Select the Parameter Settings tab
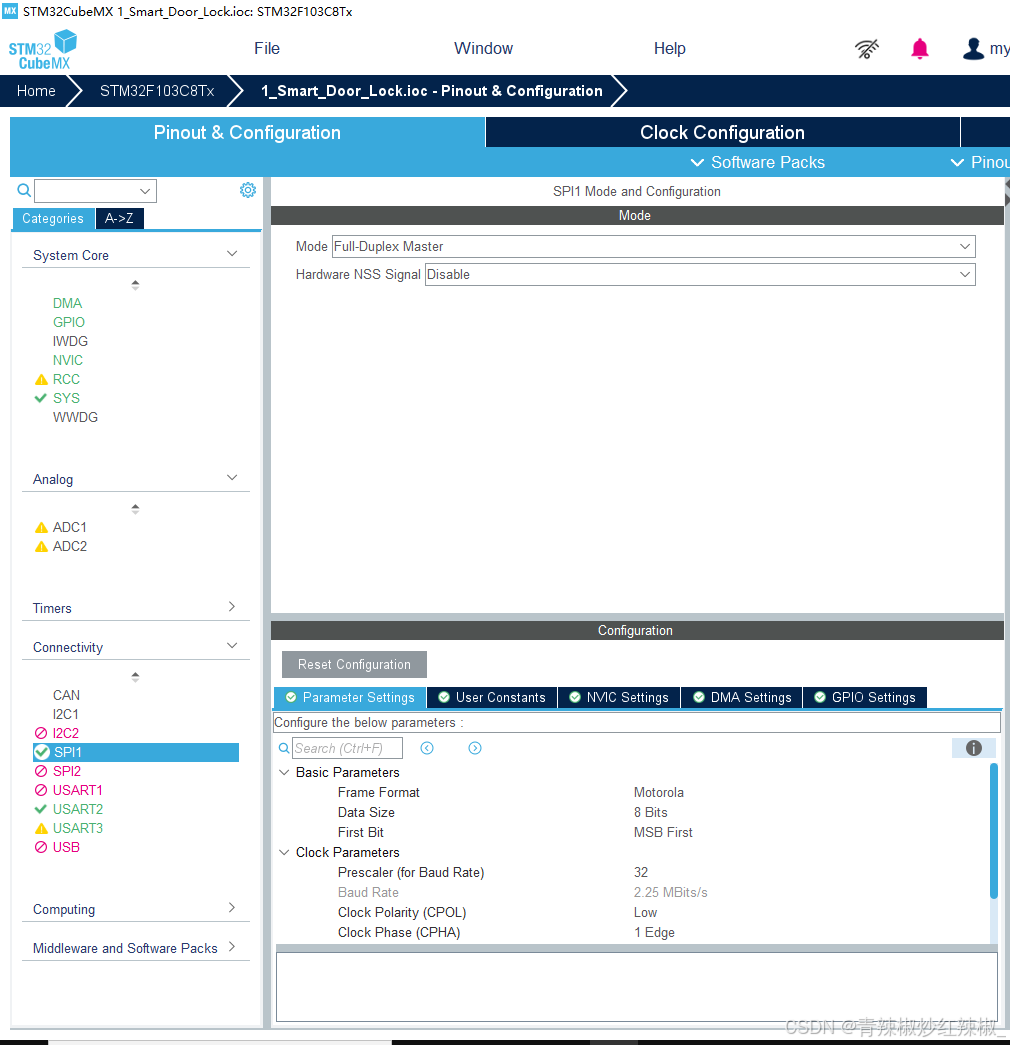This screenshot has height=1045, width=1010. click(x=350, y=697)
